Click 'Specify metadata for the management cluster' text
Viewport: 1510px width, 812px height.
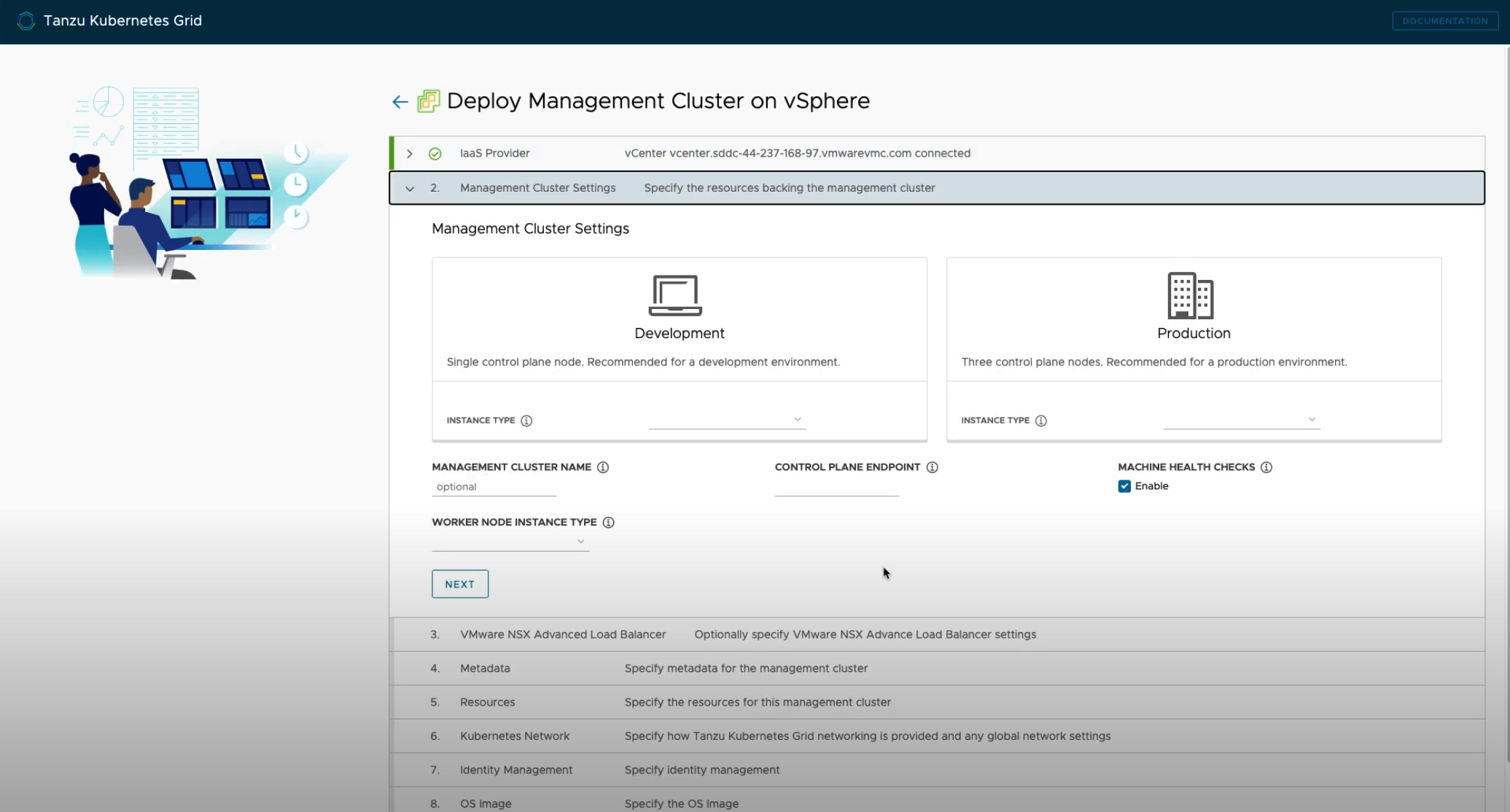(x=746, y=668)
